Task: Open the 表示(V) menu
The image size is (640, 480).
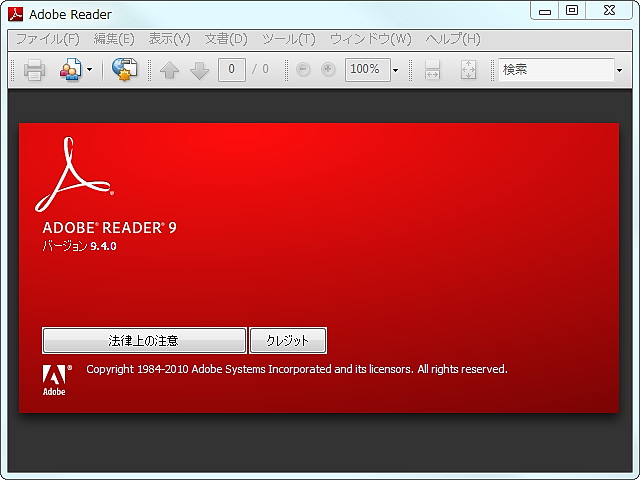Action: (x=169, y=39)
